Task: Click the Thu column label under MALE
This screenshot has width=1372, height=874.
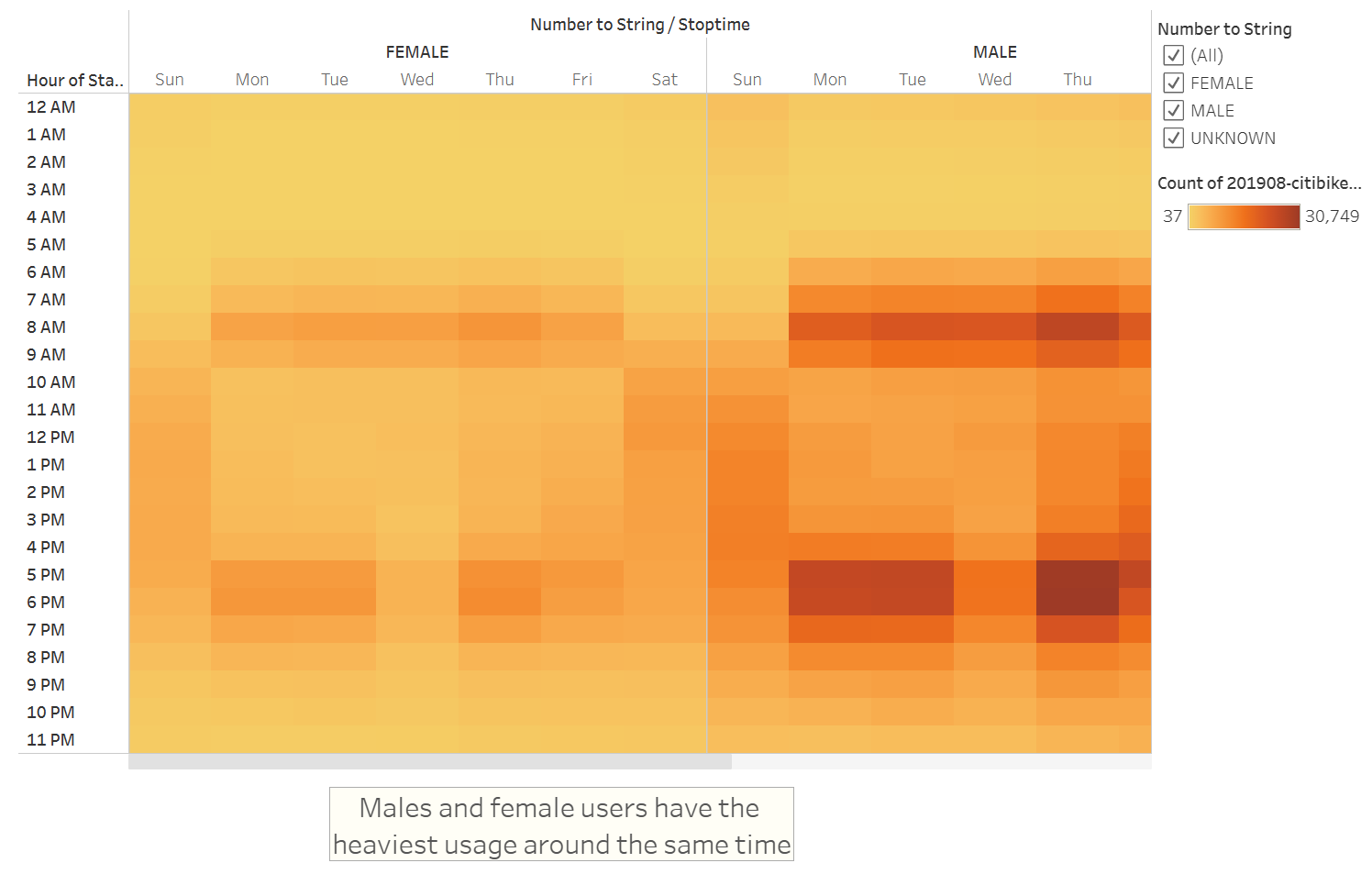Action: [1078, 79]
